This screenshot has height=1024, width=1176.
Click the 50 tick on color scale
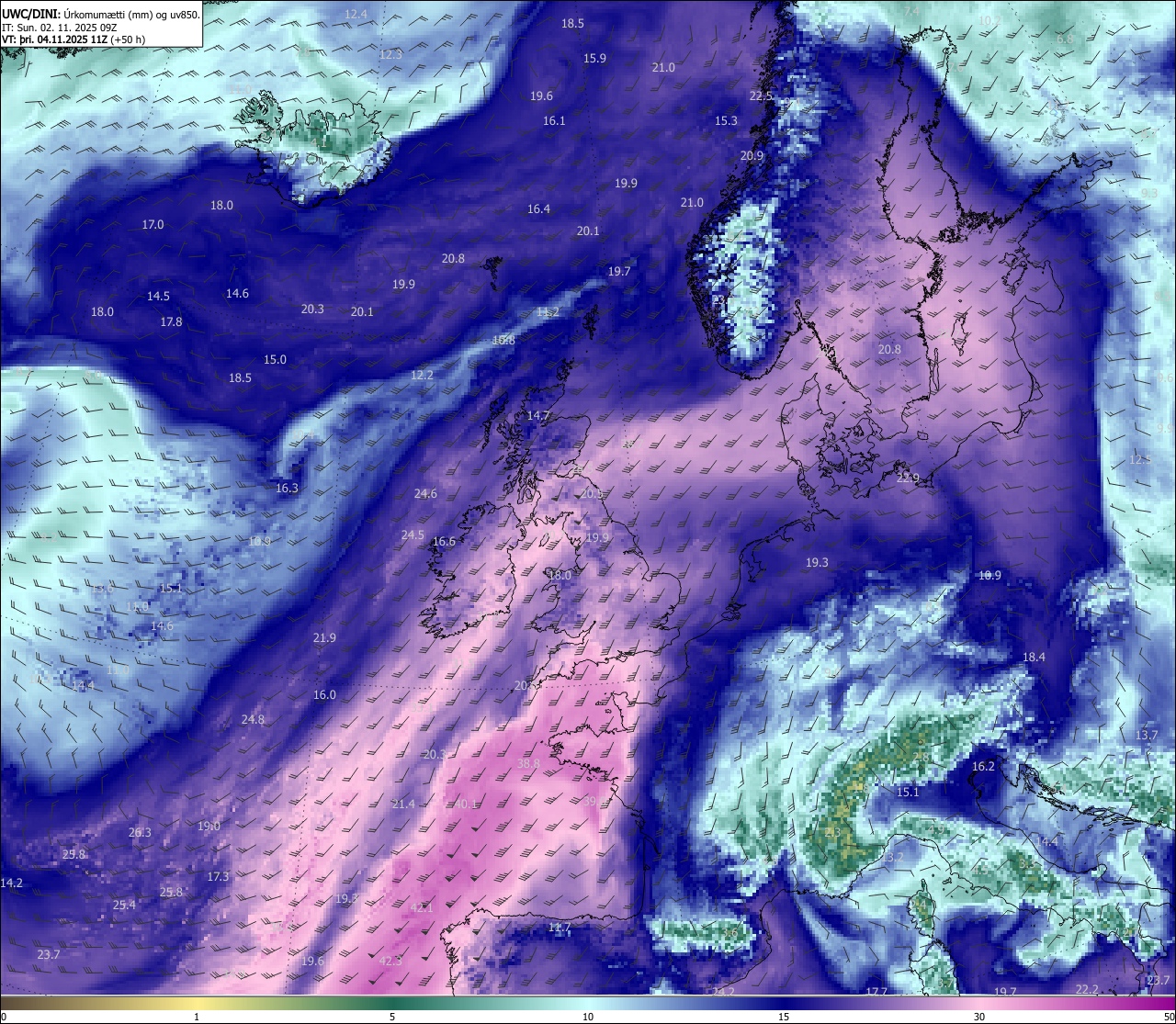[1169, 1017]
